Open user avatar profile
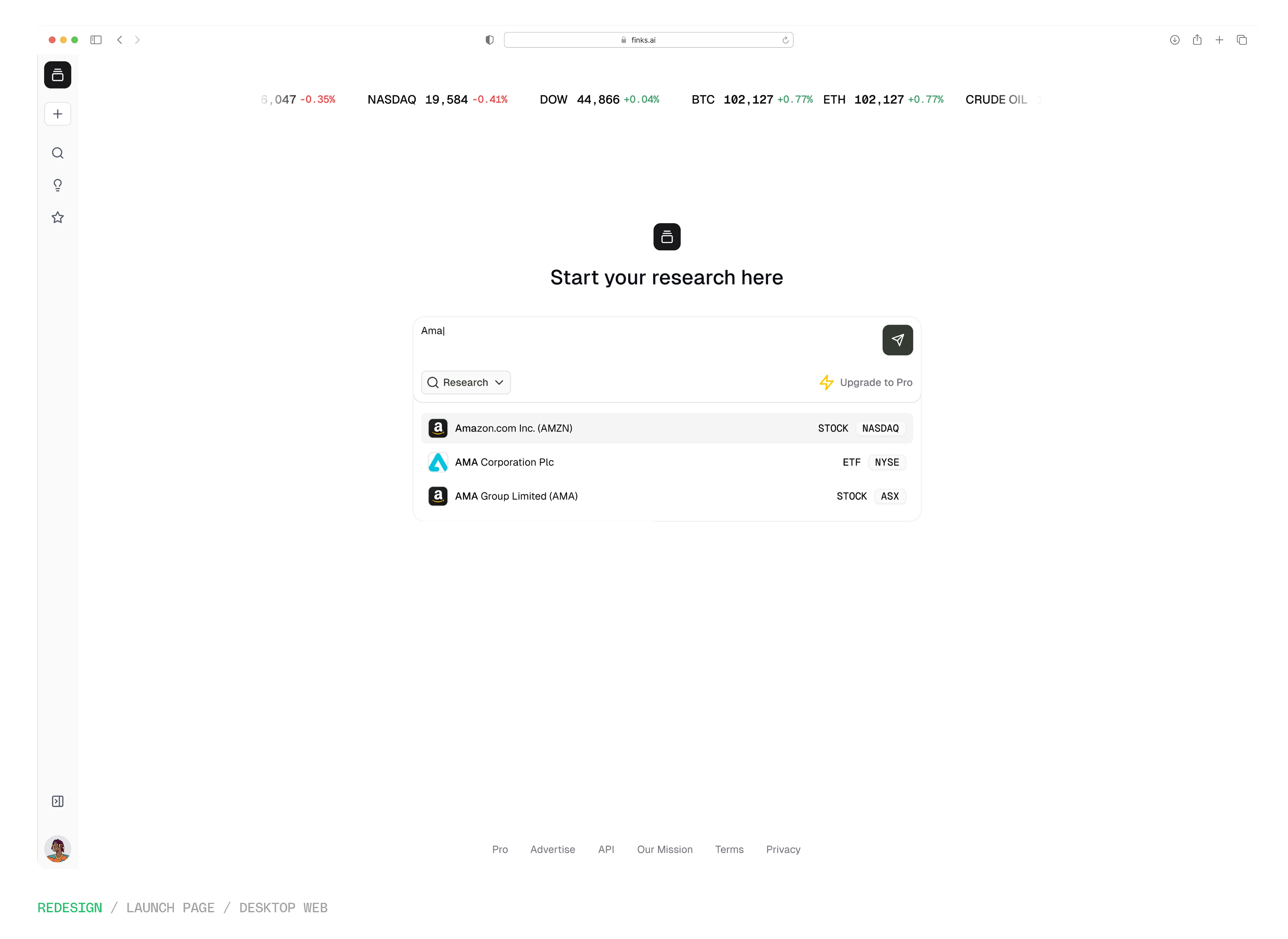The height and width of the screenshot is (939, 1288). coord(58,849)
